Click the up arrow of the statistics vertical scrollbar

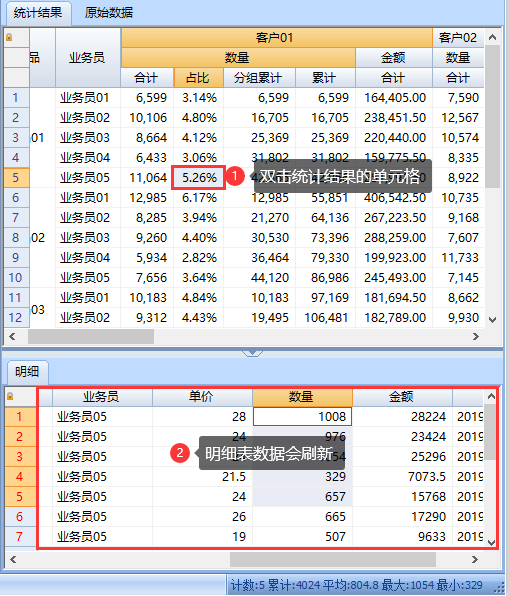coord(493,37)
